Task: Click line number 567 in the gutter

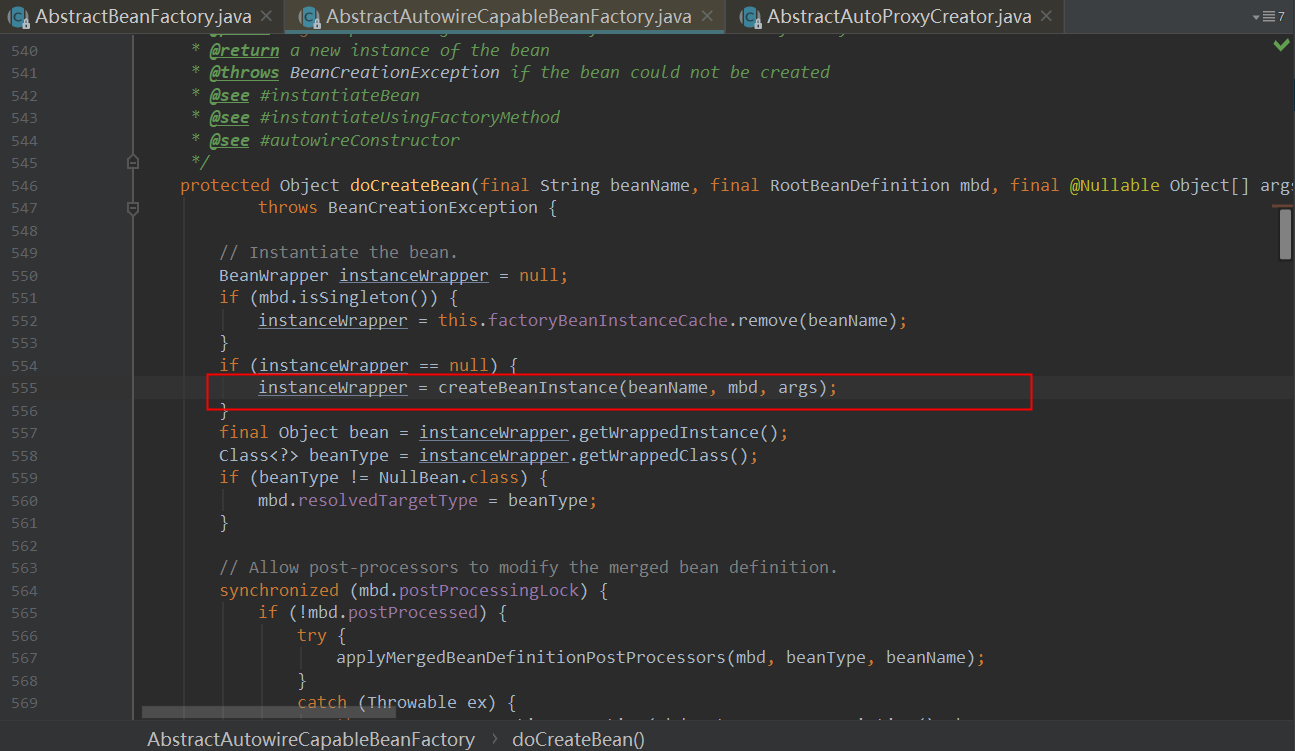Action: 24,658
